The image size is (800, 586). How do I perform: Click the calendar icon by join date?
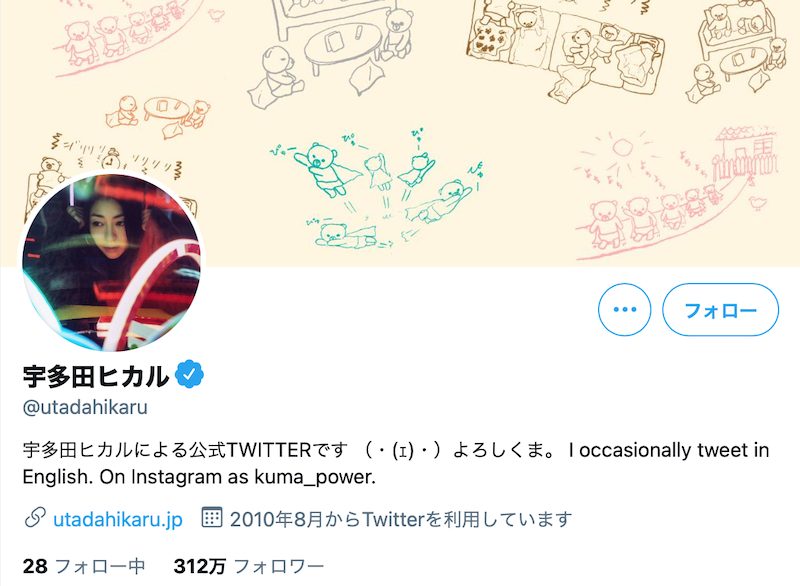(211, 518)
